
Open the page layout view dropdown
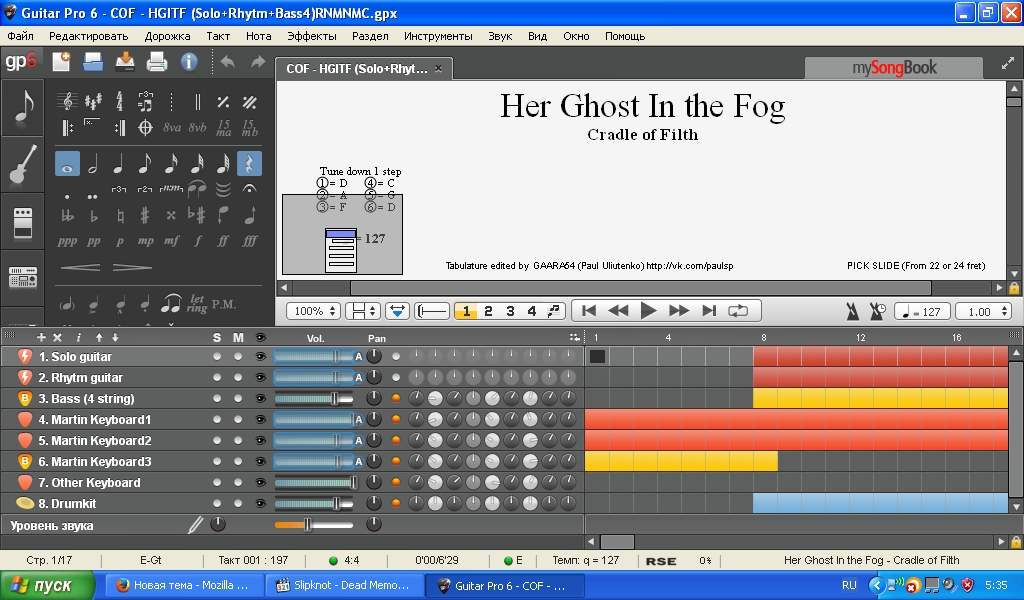[361, 311]
